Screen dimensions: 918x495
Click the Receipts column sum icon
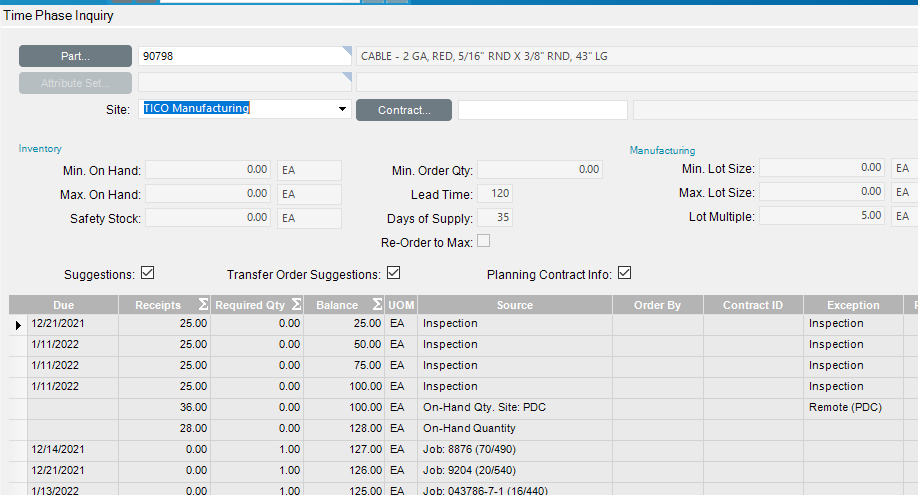[x=203, y=305]
